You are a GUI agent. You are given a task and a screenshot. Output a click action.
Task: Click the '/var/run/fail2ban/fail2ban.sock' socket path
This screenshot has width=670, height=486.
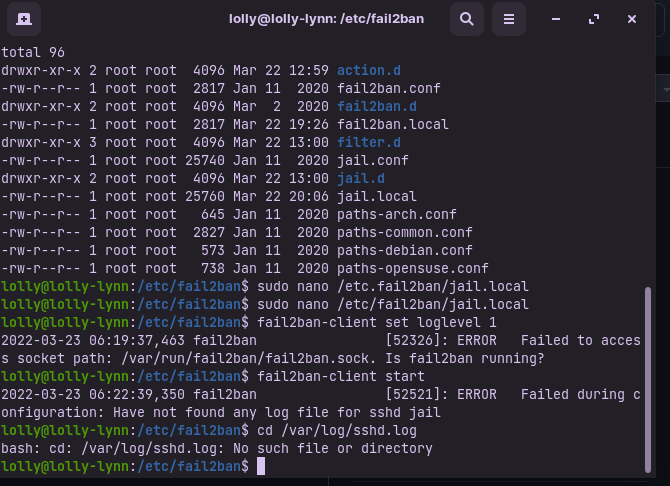pos(245,358)
